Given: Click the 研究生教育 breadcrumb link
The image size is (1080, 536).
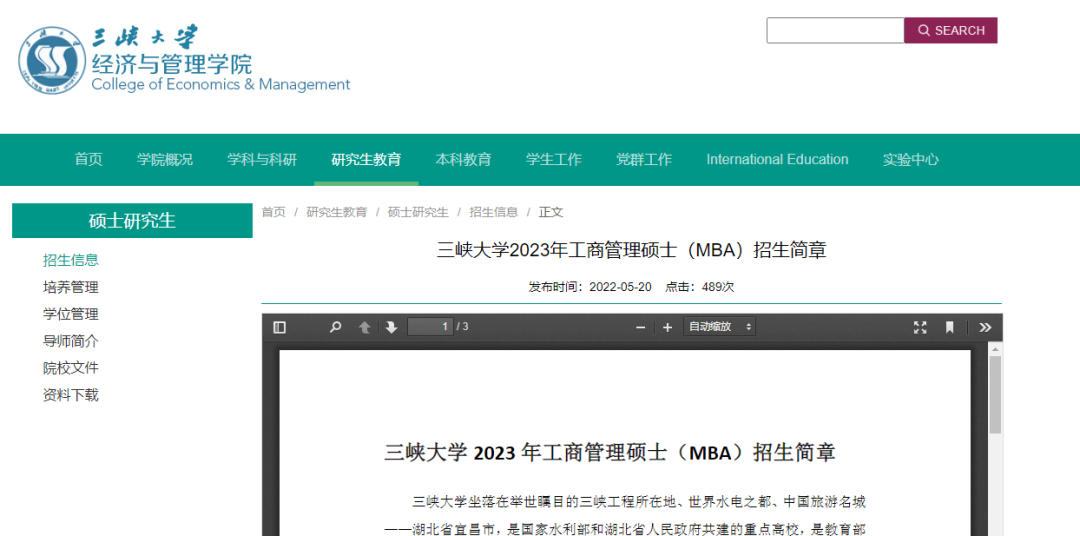Looking at the screenshot, I should pos(337,212).
